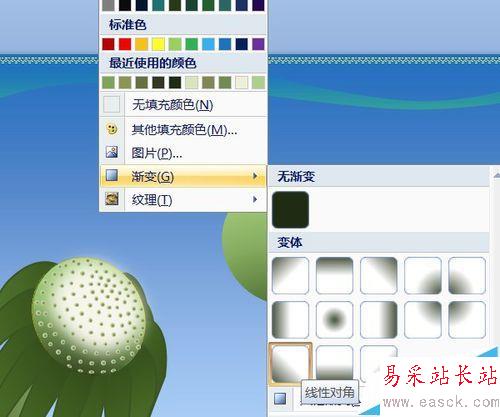The width and height of the screenshot is (500, 417).
Task: Select 图片(P)... fill option
Action: click(183, 153)
